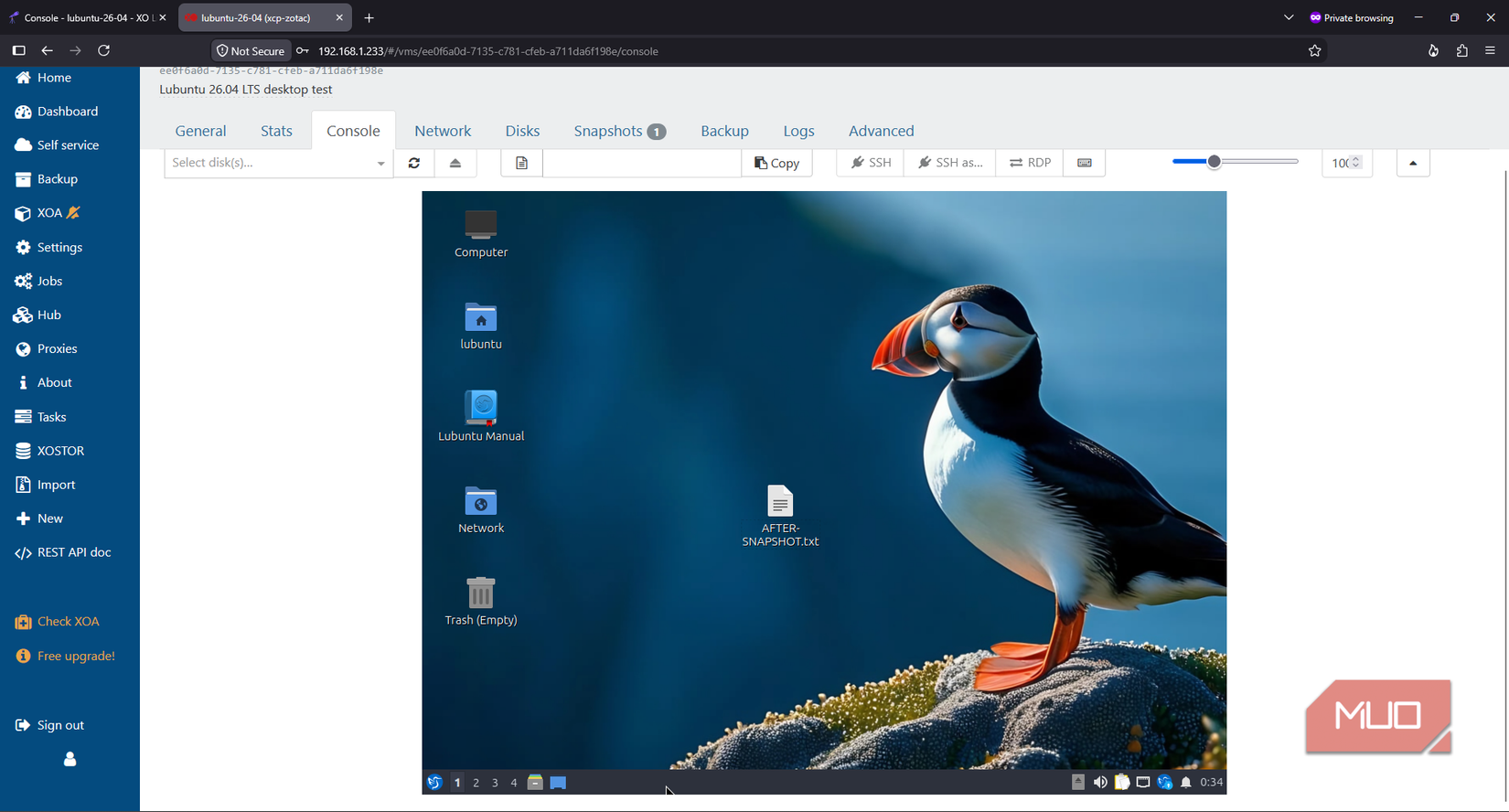Go to Jobs section
This screenshot has height=812, width=1509.
pyautogui.click(x=38, y=281)
